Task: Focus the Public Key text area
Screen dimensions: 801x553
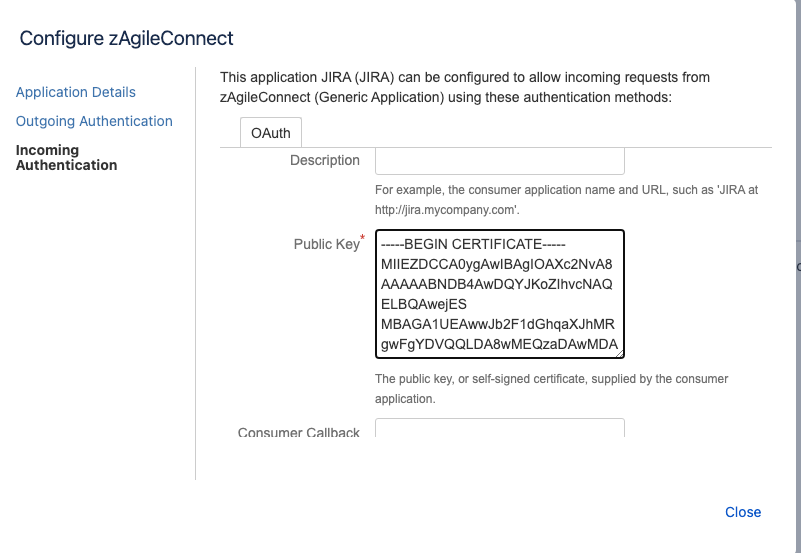Action: tap(499, 293)
